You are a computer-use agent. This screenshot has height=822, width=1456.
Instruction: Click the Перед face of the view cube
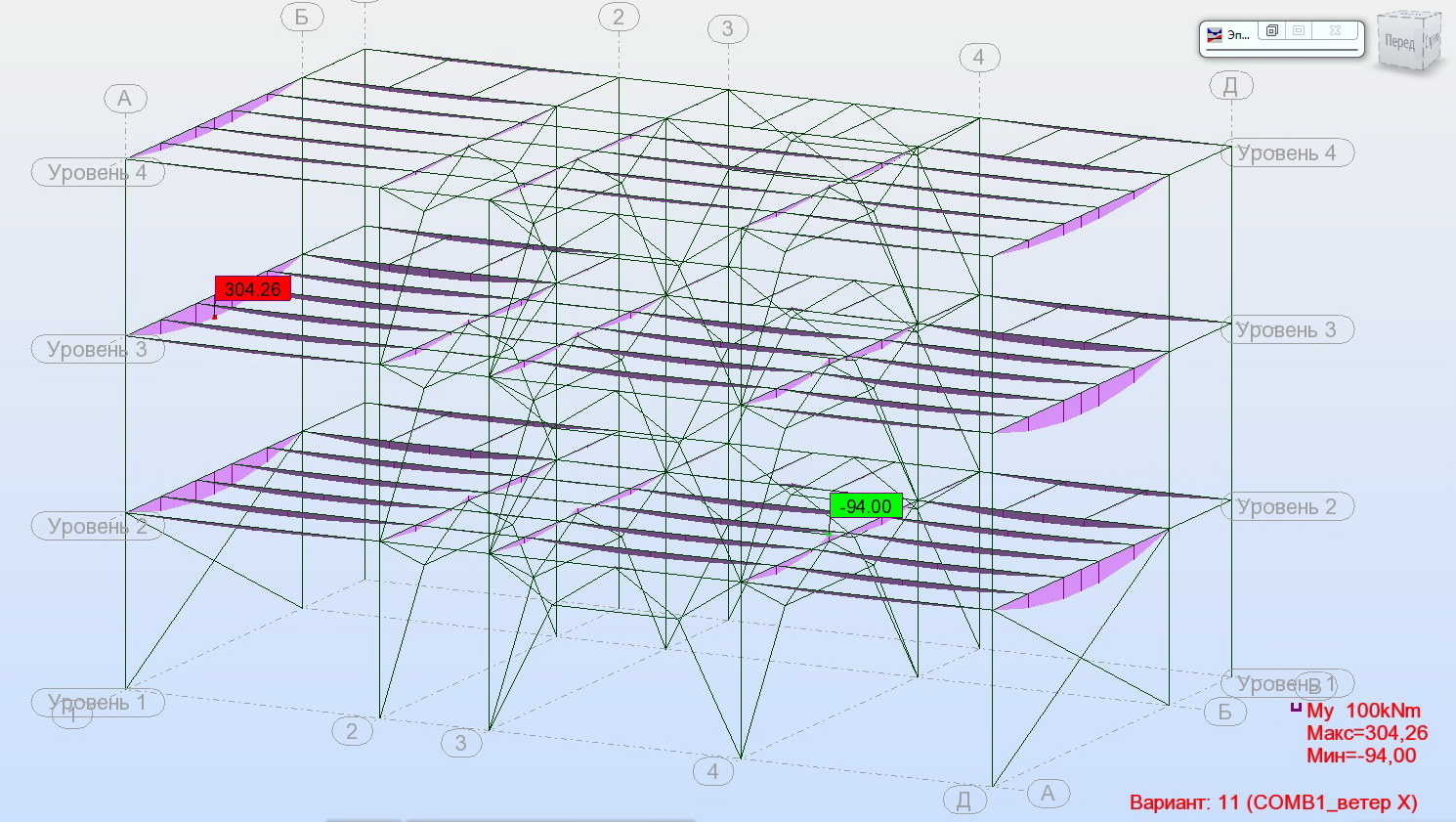(x=1399, y=43)
